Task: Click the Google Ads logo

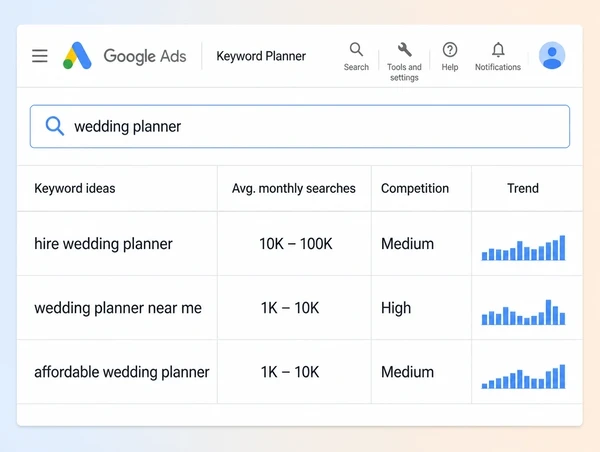Action: (x=77, y=55)
